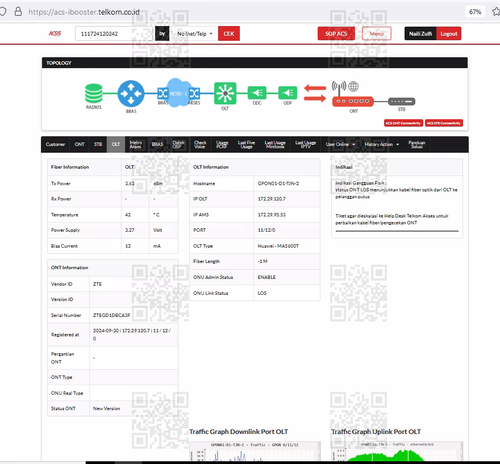Image resolution: width=500 pixels, height=464 pixels.
Task: Open the Usage PCRF tab
Action: (222, 144)
